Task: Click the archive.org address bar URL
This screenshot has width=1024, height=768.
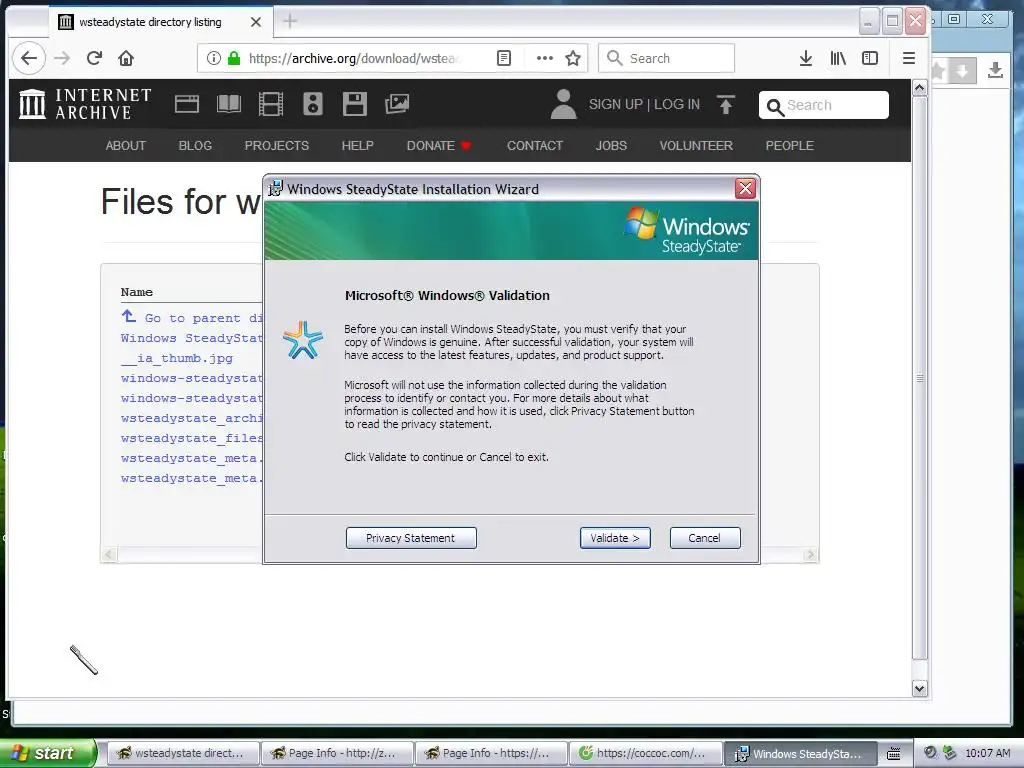Action: [353, 58]
